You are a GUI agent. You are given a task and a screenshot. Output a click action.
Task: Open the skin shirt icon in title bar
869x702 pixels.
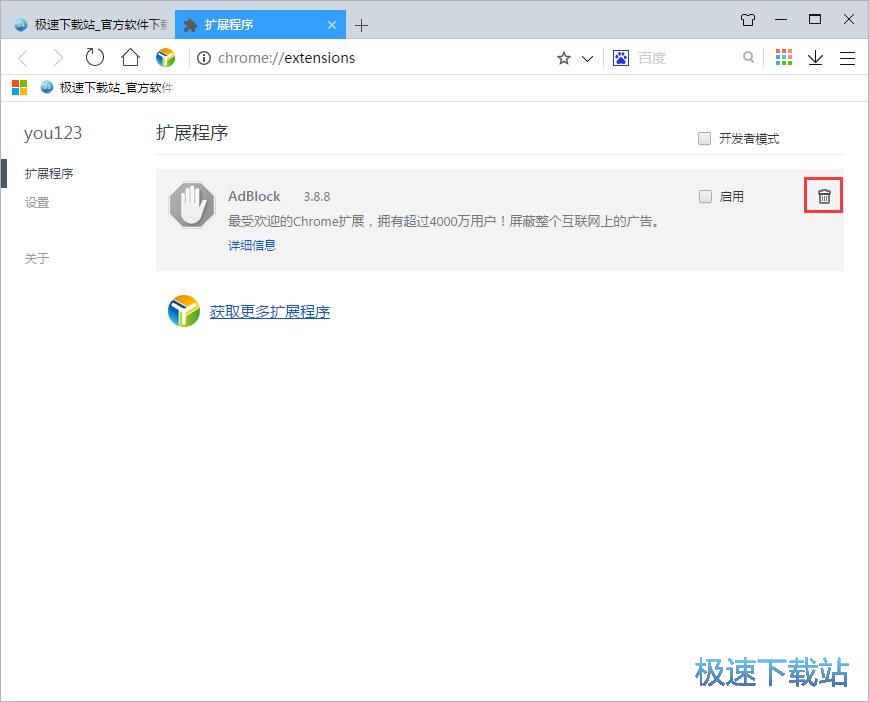[748, 20]
